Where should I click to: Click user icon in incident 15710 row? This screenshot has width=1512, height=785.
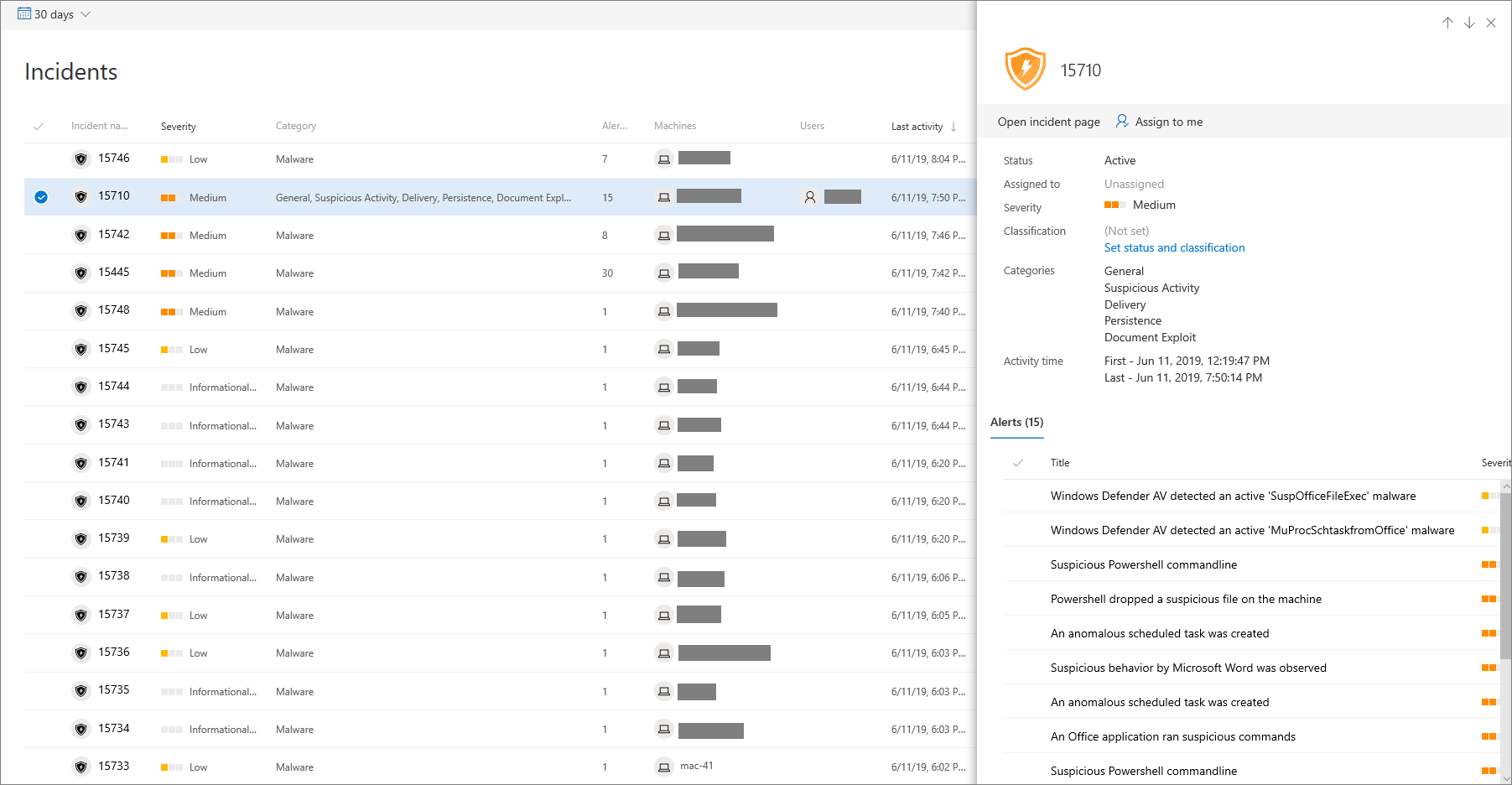[x=810, y=197]
